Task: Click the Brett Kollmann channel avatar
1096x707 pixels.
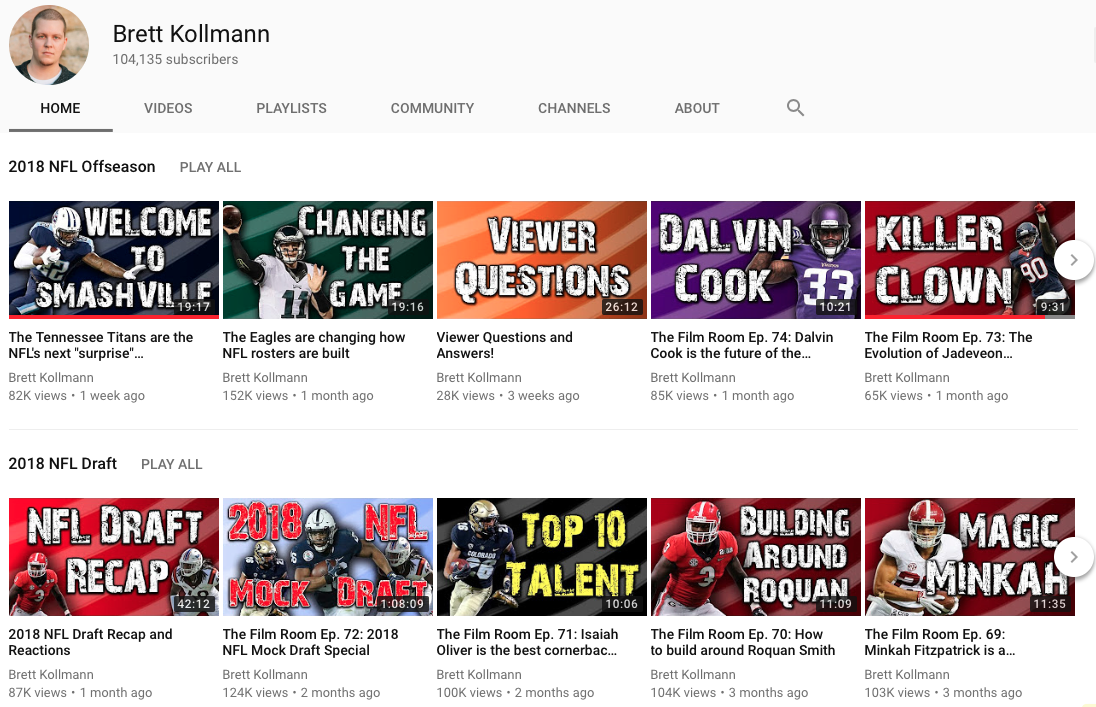Action: [x=48, y=44]
